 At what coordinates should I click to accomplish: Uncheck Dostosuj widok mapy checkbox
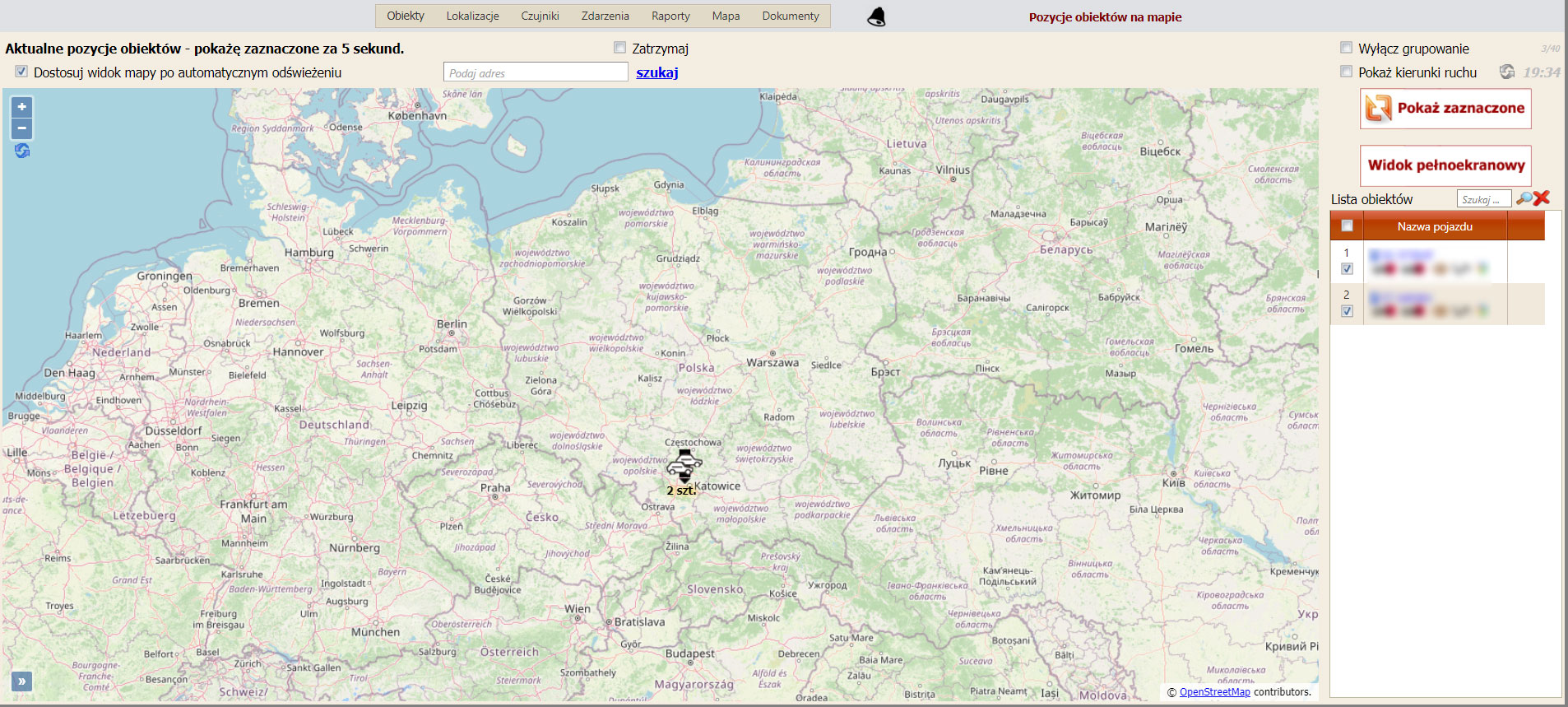[x=22, y=72]
